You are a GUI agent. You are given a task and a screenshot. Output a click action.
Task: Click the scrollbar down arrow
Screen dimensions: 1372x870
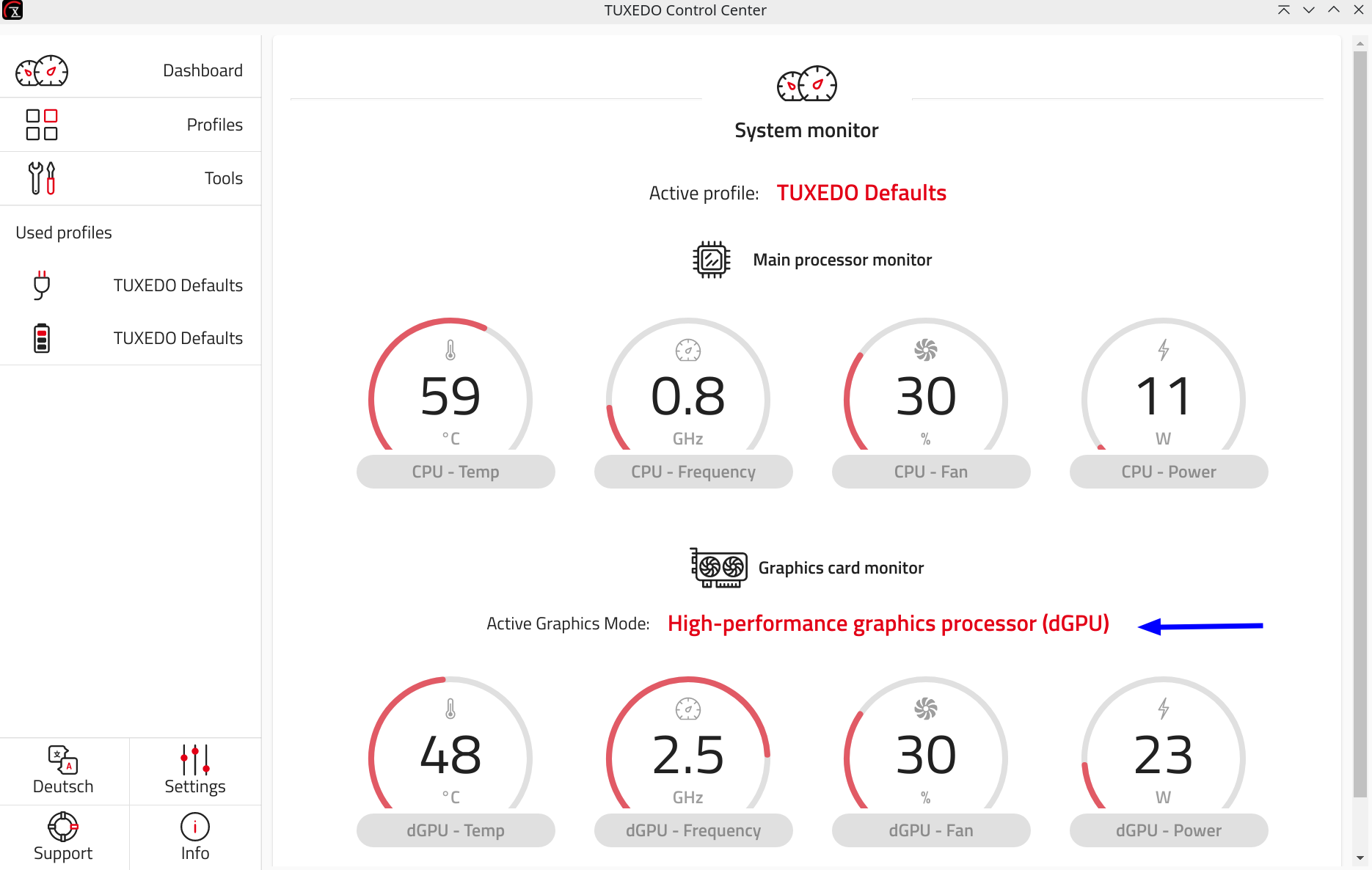1360,858
